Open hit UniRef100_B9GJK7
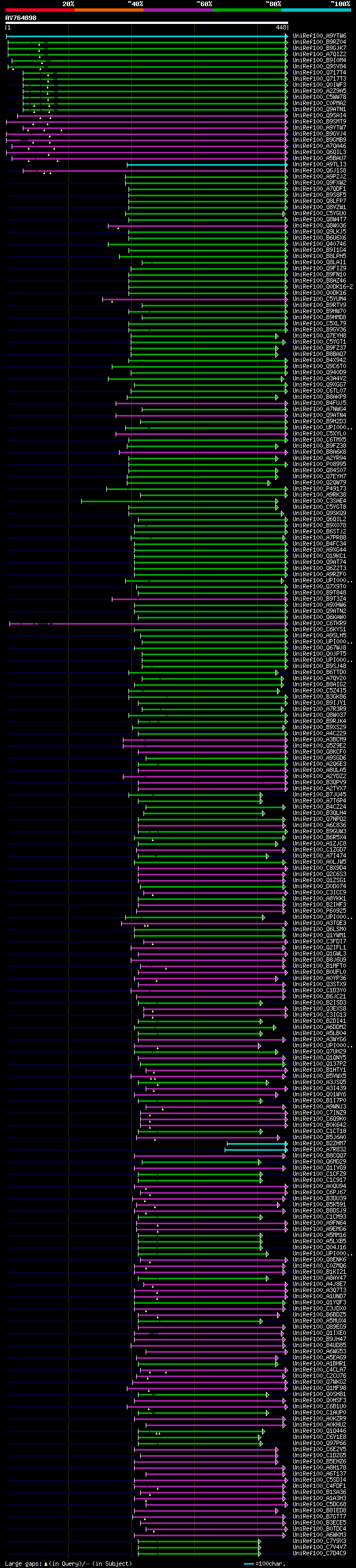Screen dimensions: 356x1568 [319, 49]
